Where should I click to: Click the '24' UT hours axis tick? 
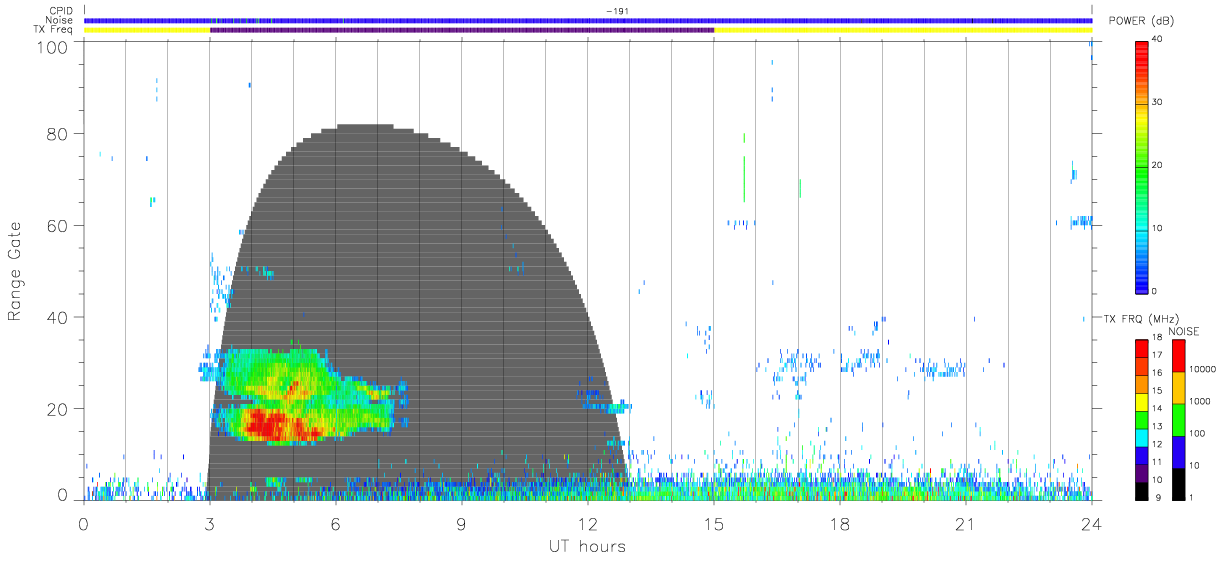1091,524
